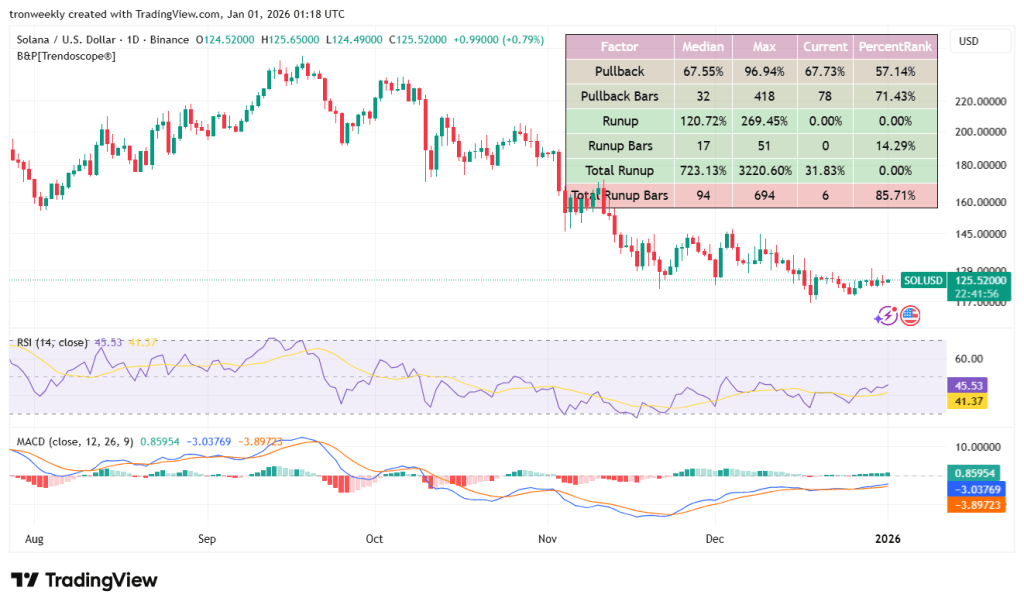Click the 145.00000 price axis label
1024x608 pixels.
coord(980,233)
